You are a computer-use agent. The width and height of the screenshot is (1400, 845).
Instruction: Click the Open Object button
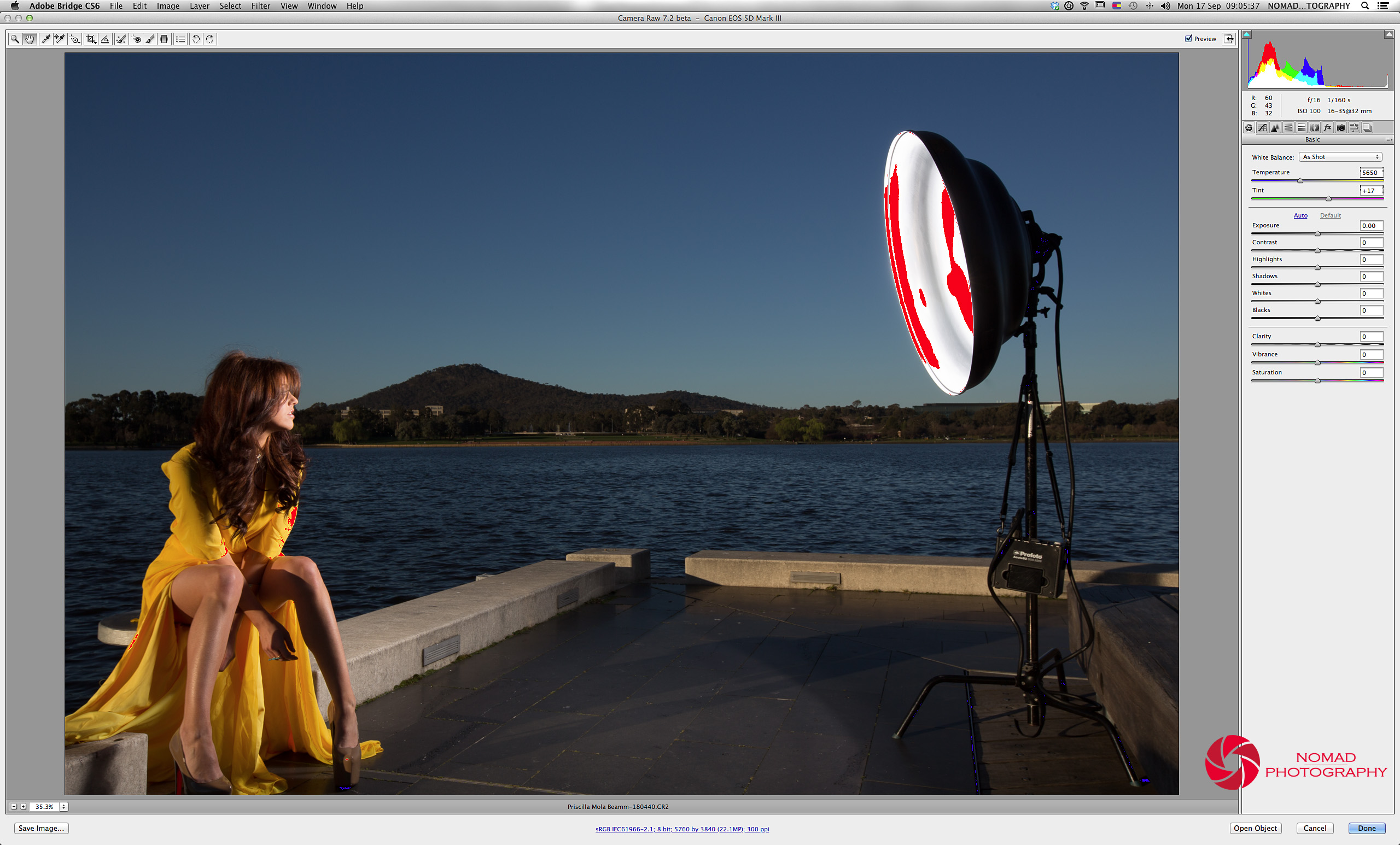1255,828
